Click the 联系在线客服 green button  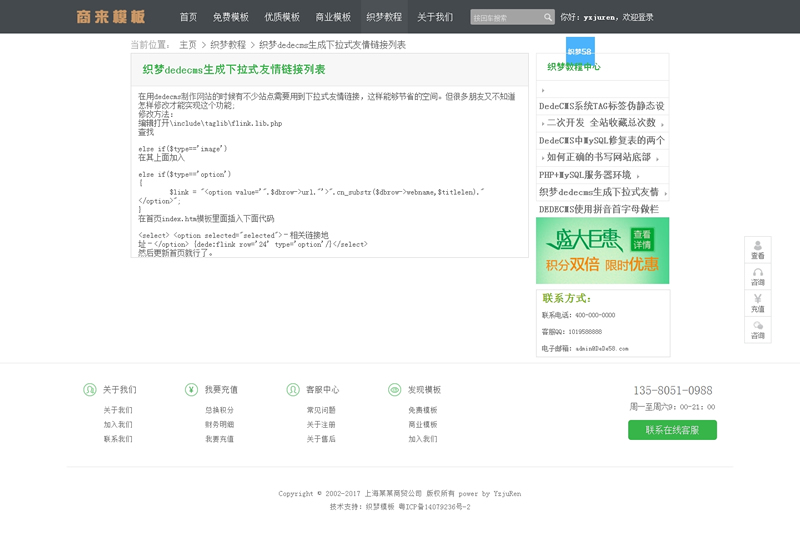(x=672, y=430)
